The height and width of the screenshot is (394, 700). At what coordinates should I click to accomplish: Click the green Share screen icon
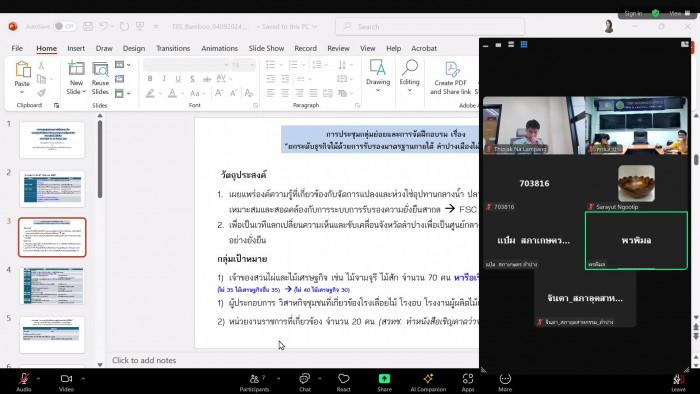[x=384, y=379]
